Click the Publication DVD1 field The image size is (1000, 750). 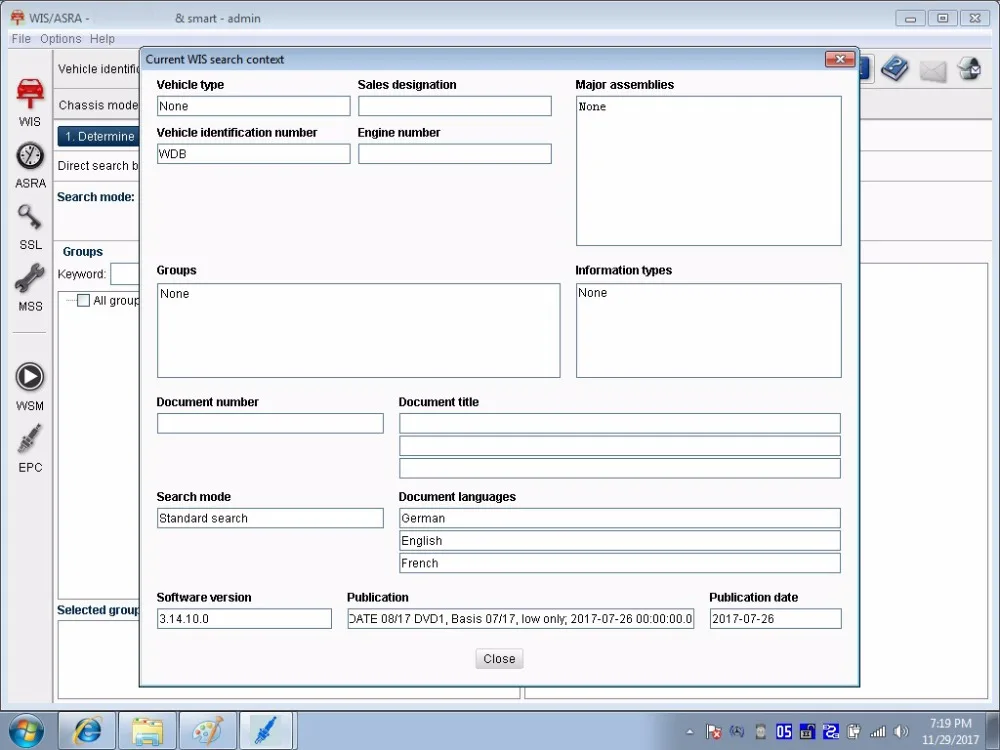pos(521,619)
